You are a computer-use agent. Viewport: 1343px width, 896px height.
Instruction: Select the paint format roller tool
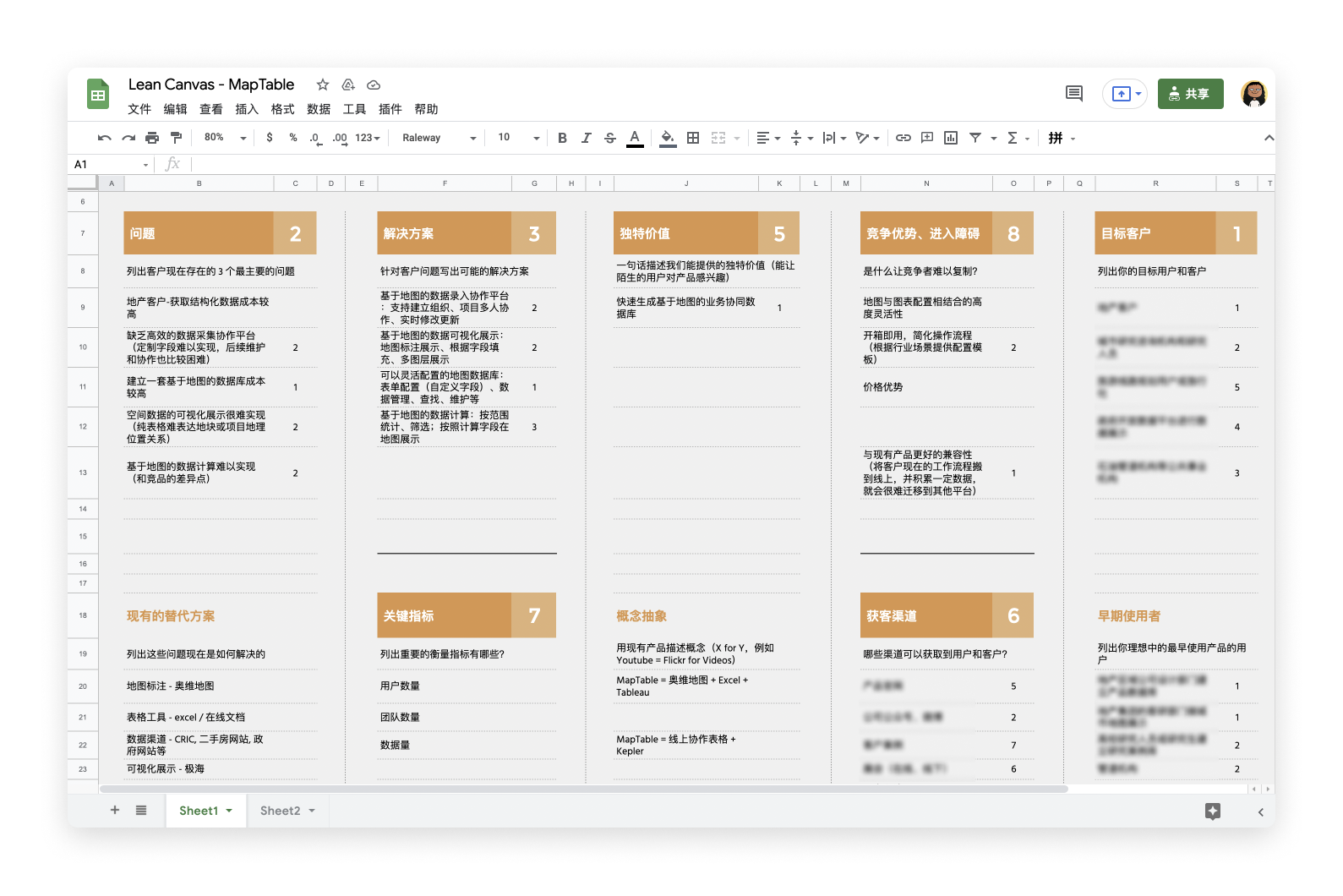click(176, 138)
